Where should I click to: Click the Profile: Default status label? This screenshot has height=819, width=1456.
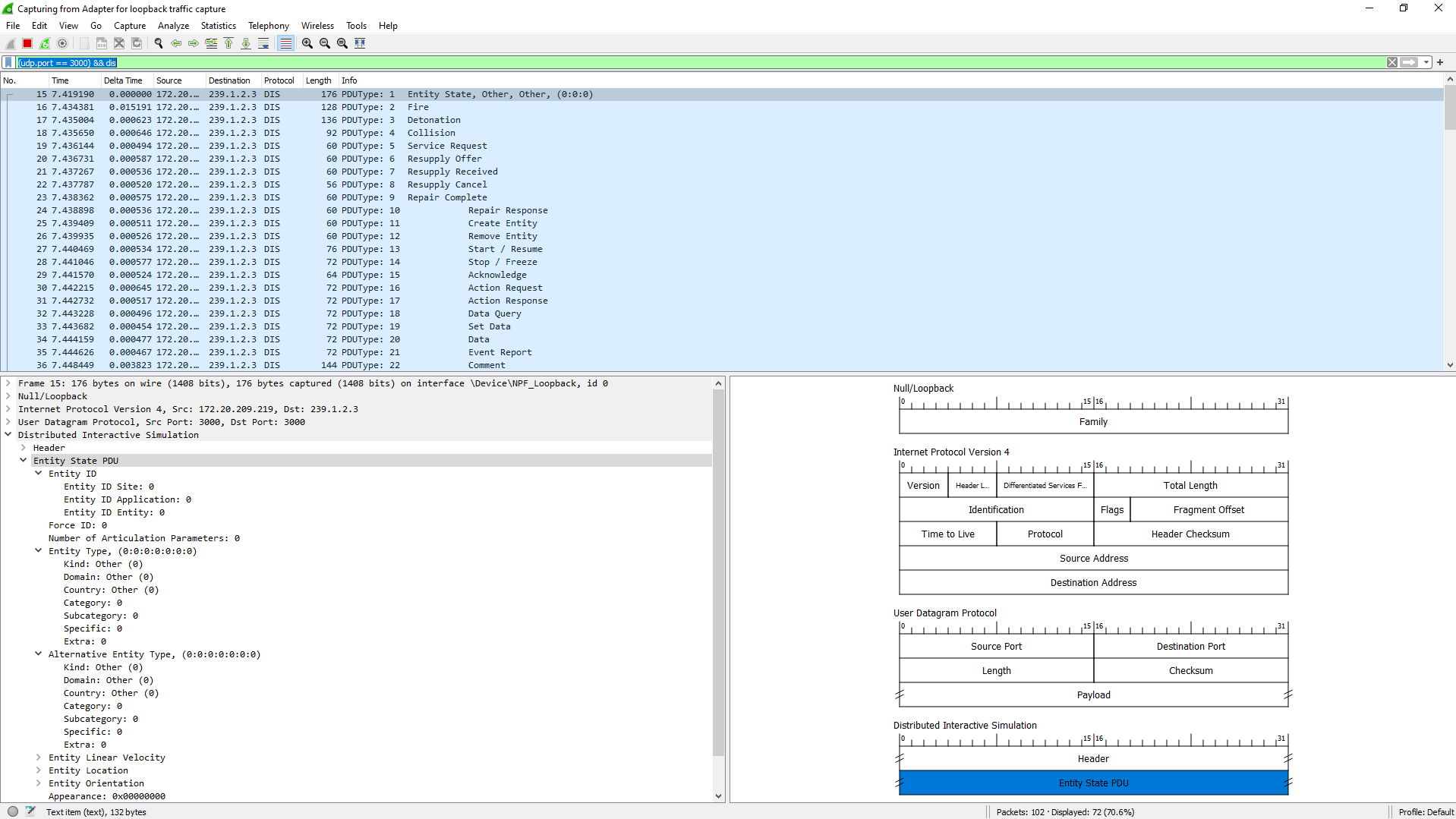[x=1425, y=811]
